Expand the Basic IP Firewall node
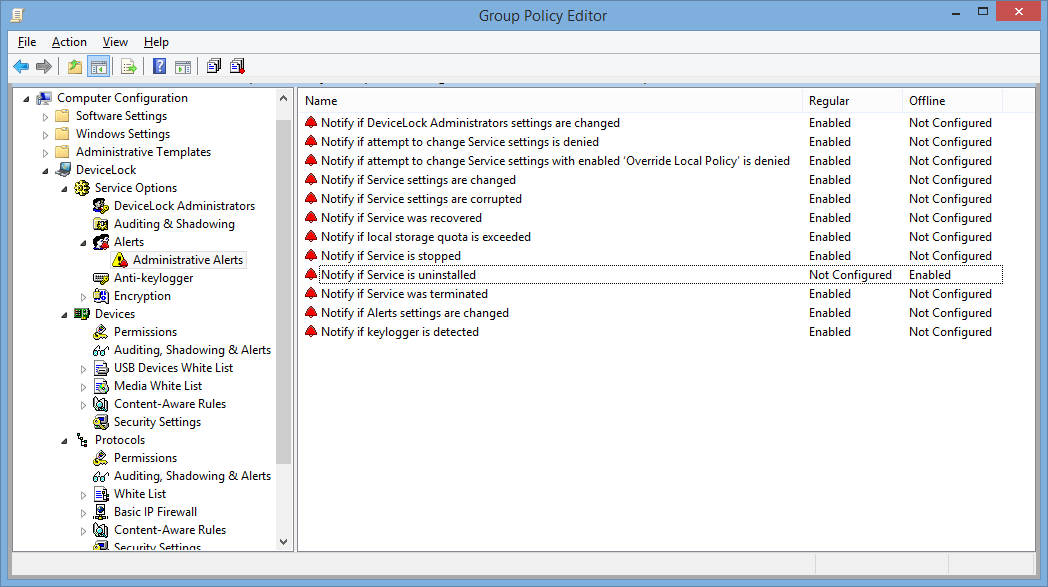 [84, 513]
